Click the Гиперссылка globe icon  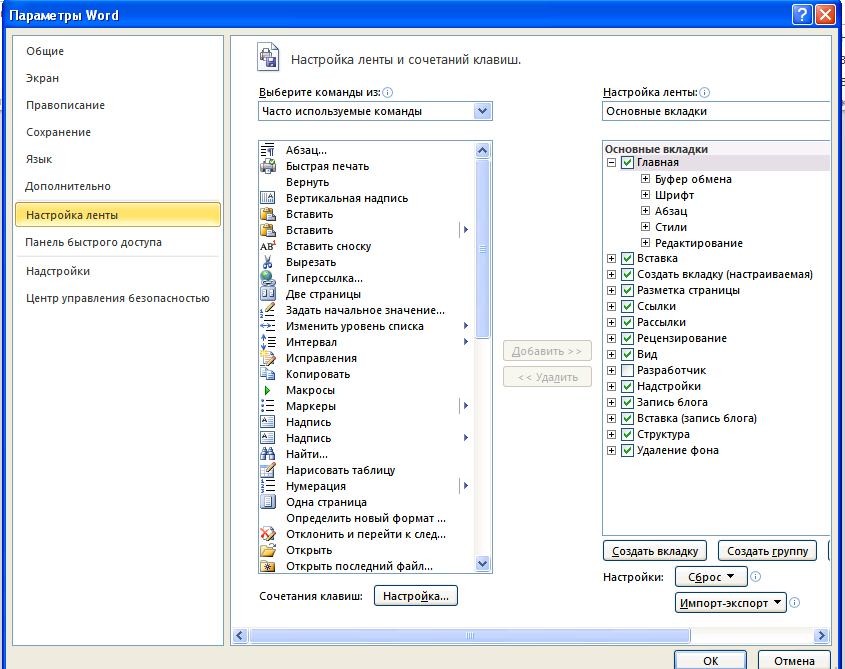coord(268,278)
